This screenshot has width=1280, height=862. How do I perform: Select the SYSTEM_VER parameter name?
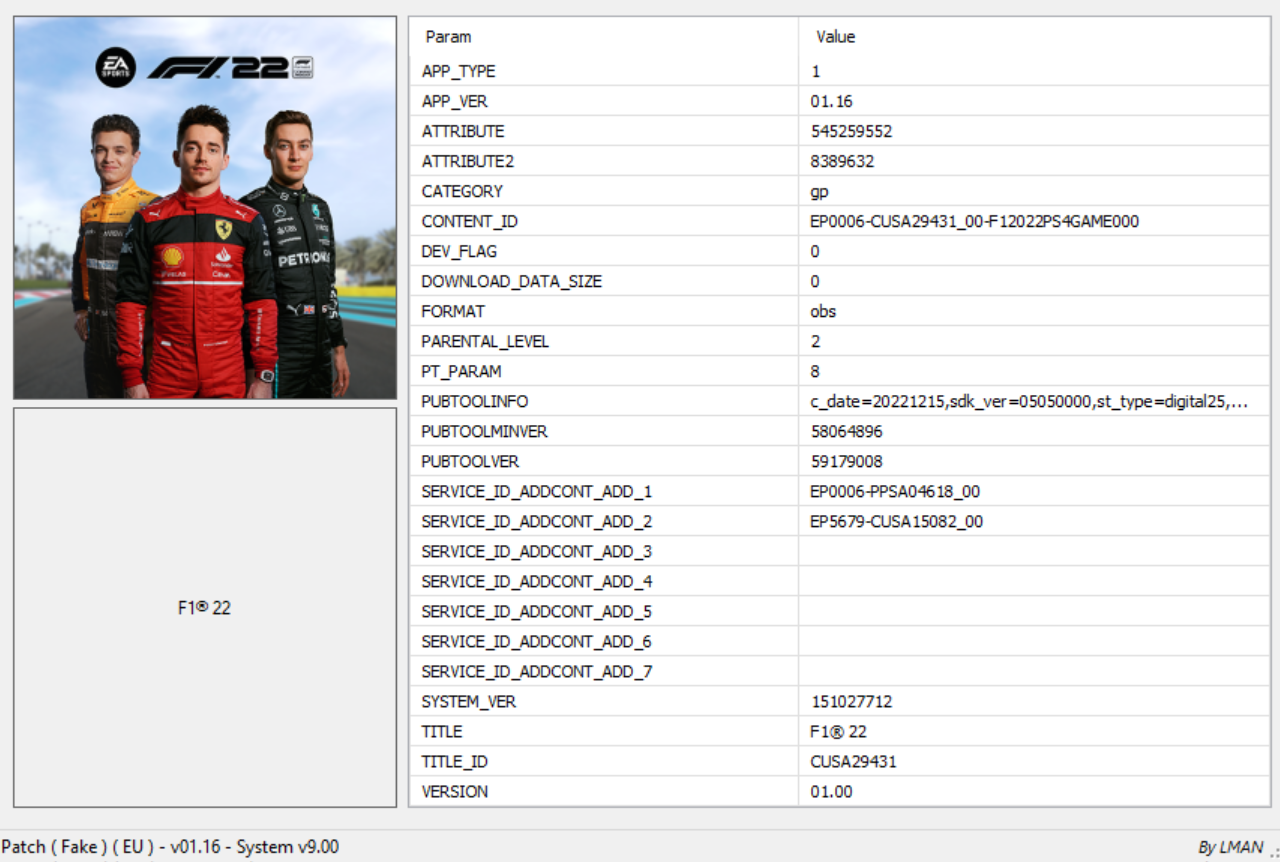[x=468, y=701]
